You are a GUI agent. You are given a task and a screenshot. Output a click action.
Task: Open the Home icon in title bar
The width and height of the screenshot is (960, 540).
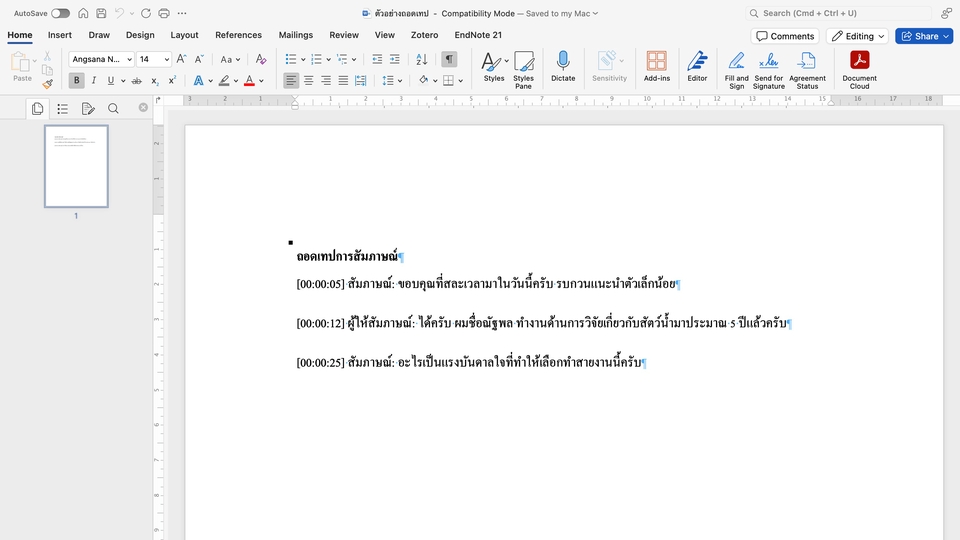pyautogui.click(x=83, y=13)
